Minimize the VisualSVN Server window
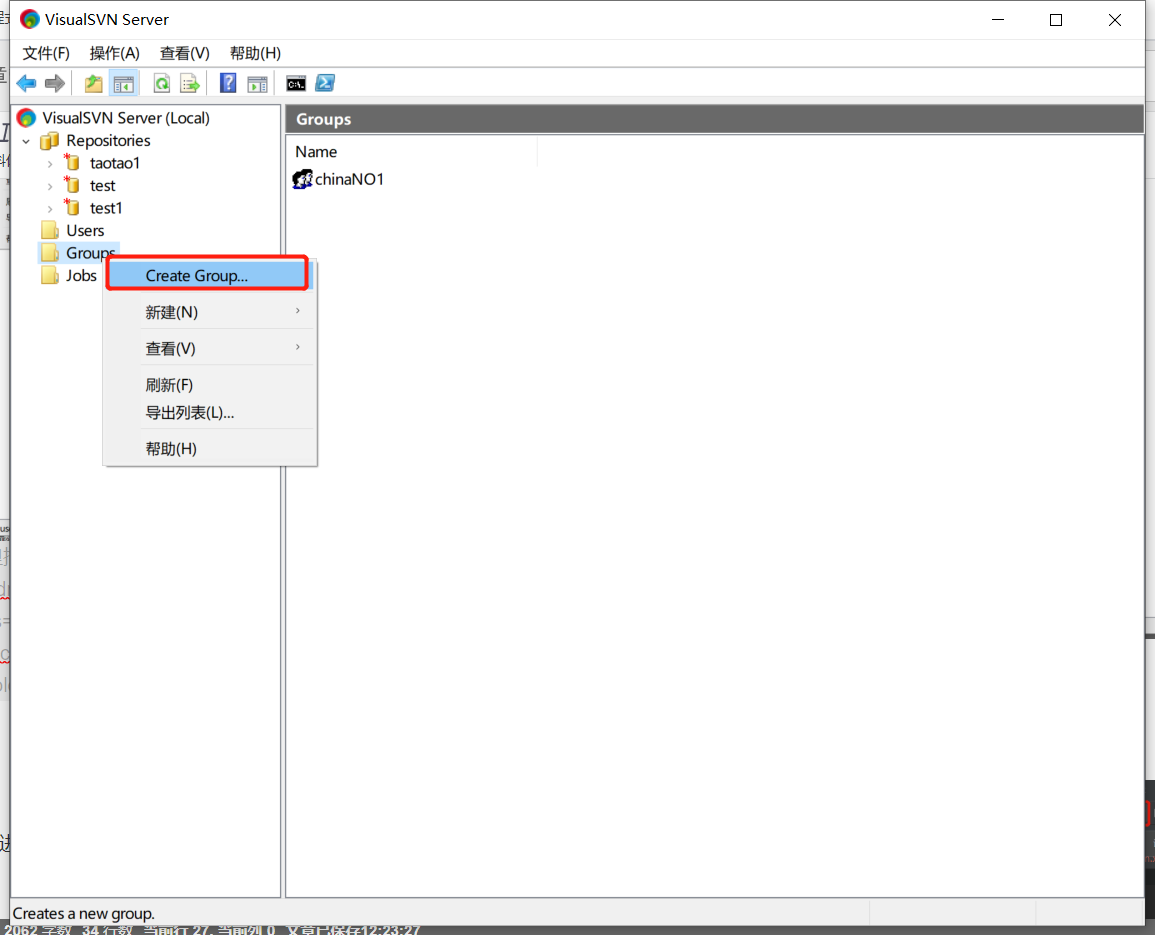Viewport: 1155px width, 935px height. [998, 20]
